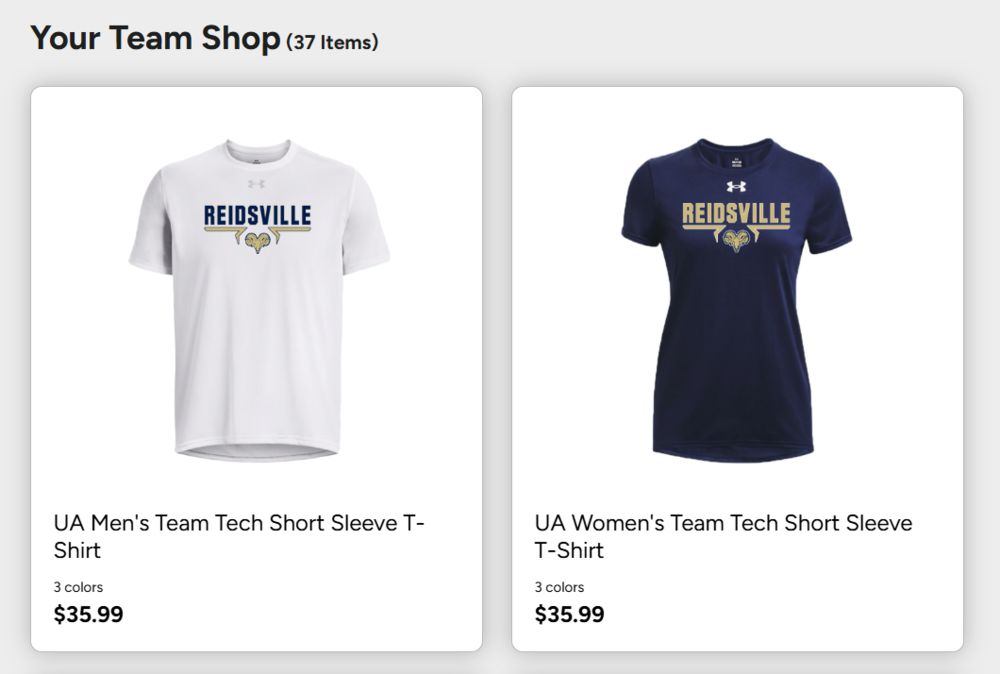1000x674 pixels.
Task: Click the neck tag inside the white shirt collar
Action: 256,158
